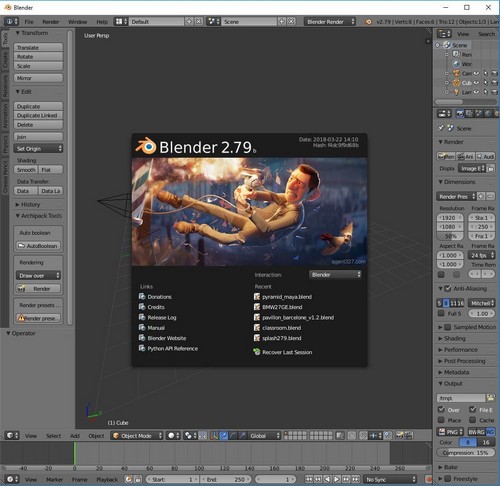Open the 3D view editor type selector
This screenshot has height=486, width=500.
(12, 435)
